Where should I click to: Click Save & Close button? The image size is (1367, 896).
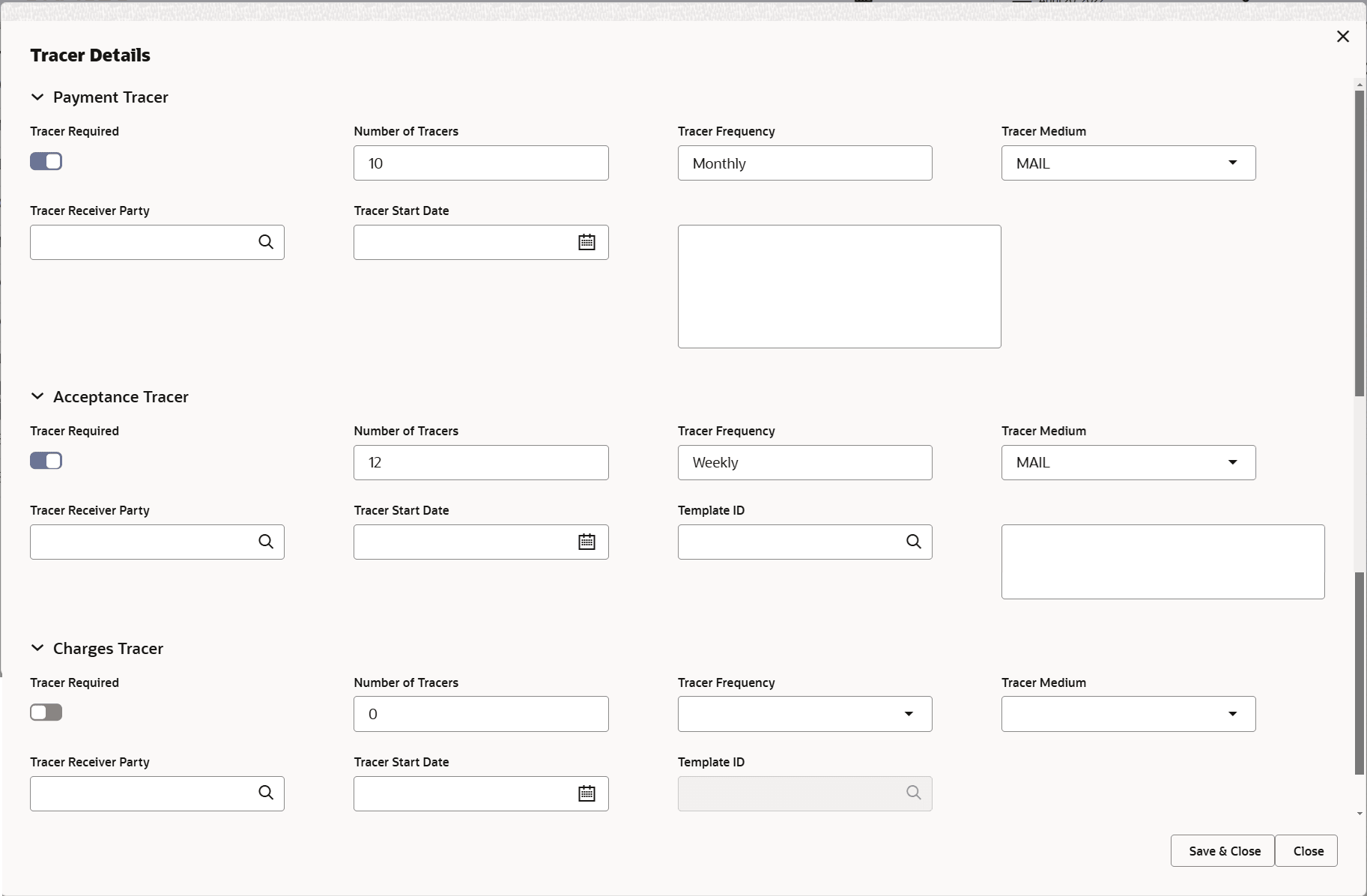point(1224,851)
